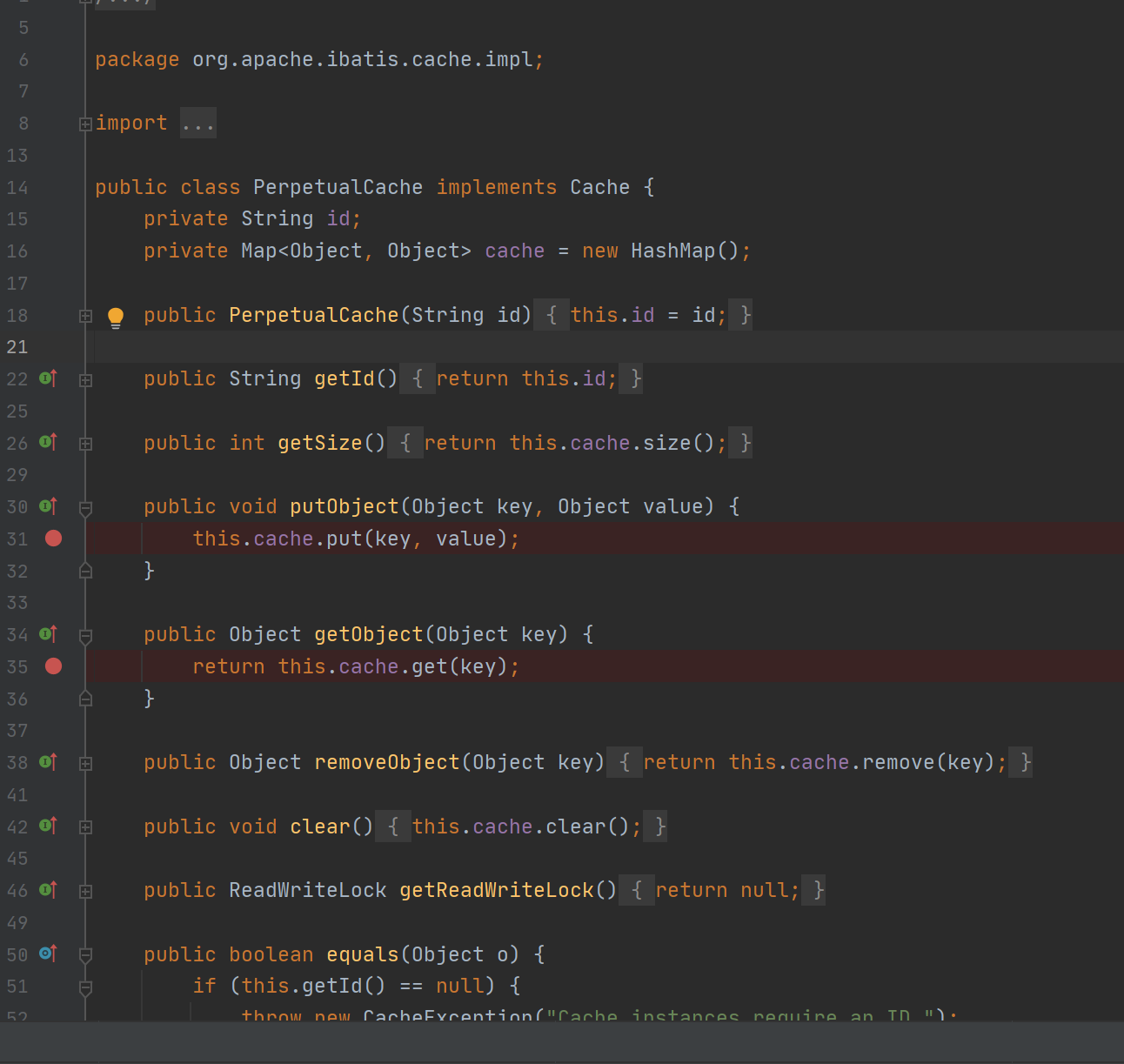
Task: Click the Cache interface name on line 14
Action: pyautogui.click(x=599, y=187)
